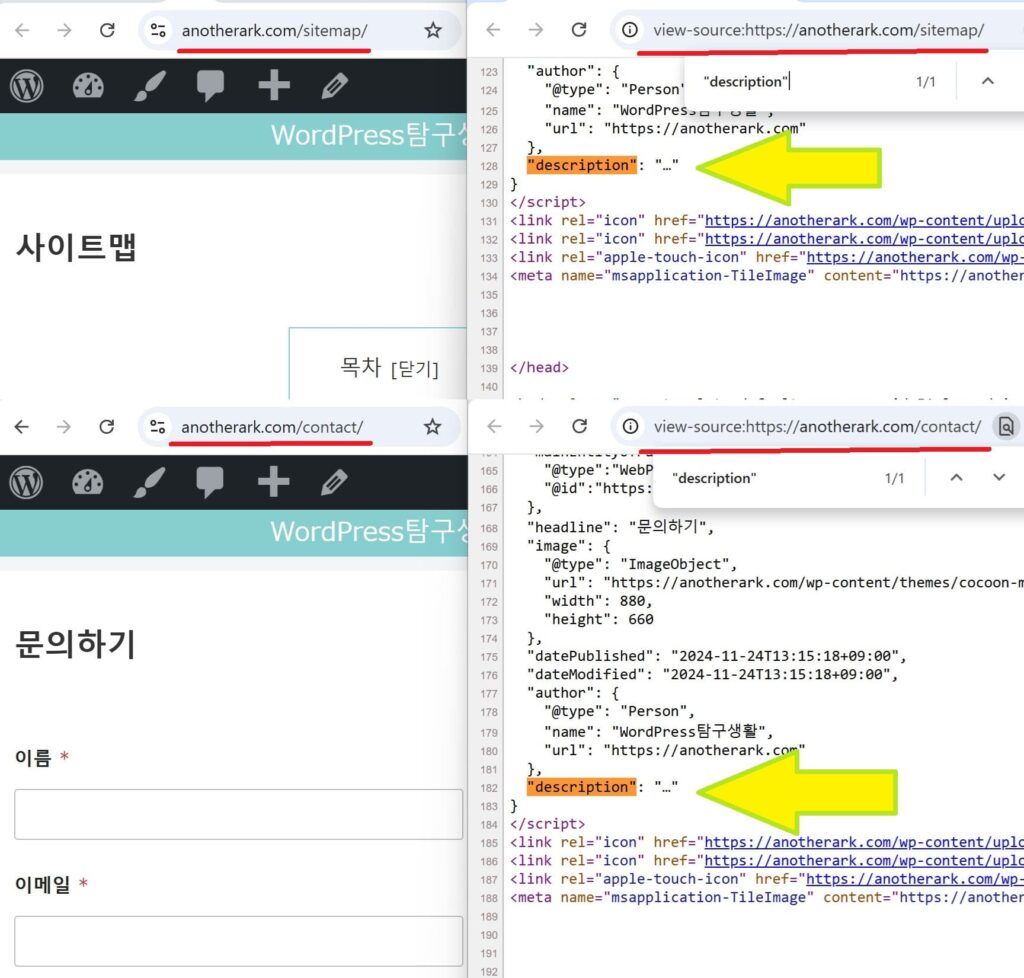Click edit pencil icon on contact admin bar
1024x978 pixels.
[334, 482]
